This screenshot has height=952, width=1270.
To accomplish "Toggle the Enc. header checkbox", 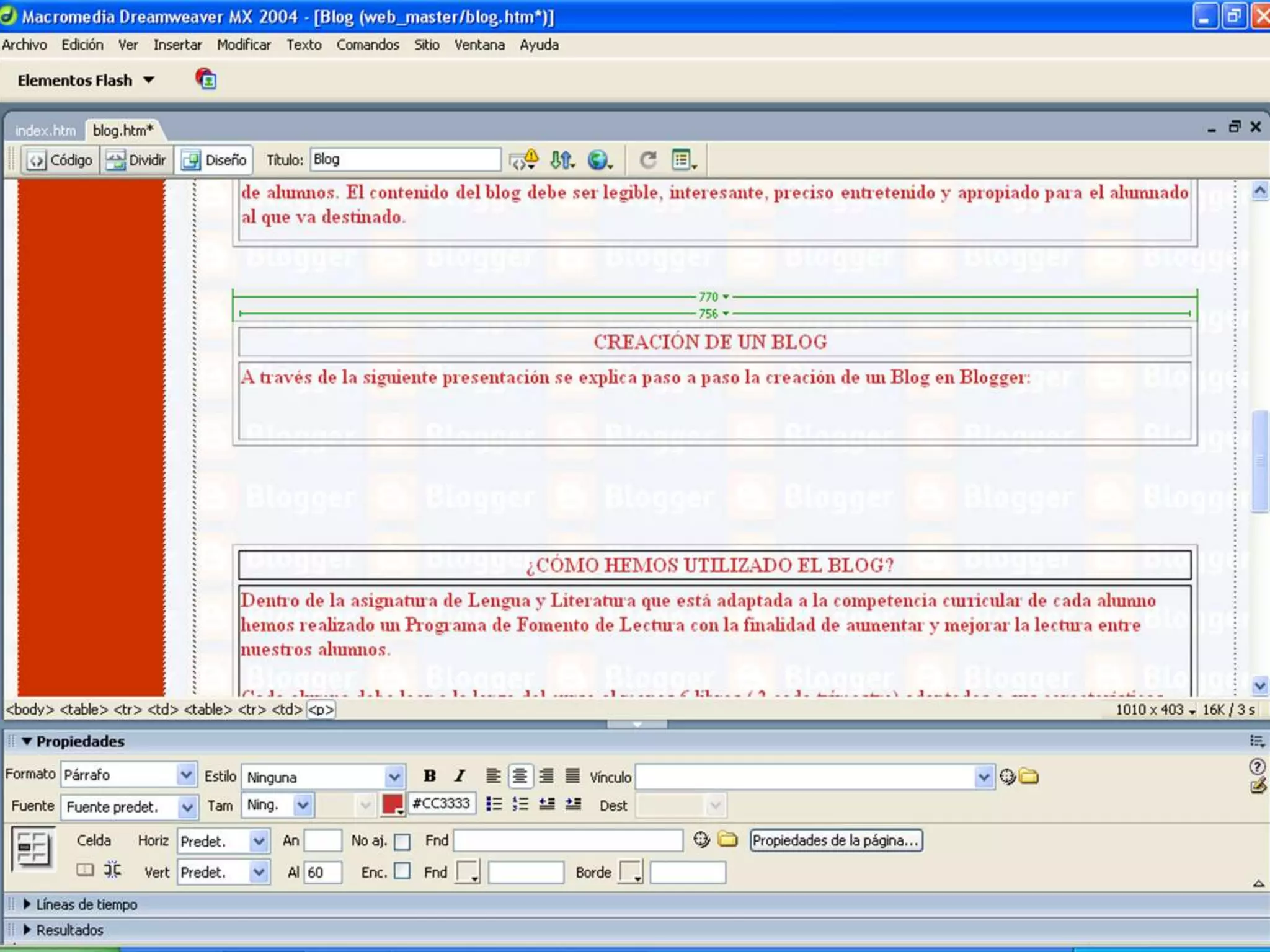I will point(402,871).
